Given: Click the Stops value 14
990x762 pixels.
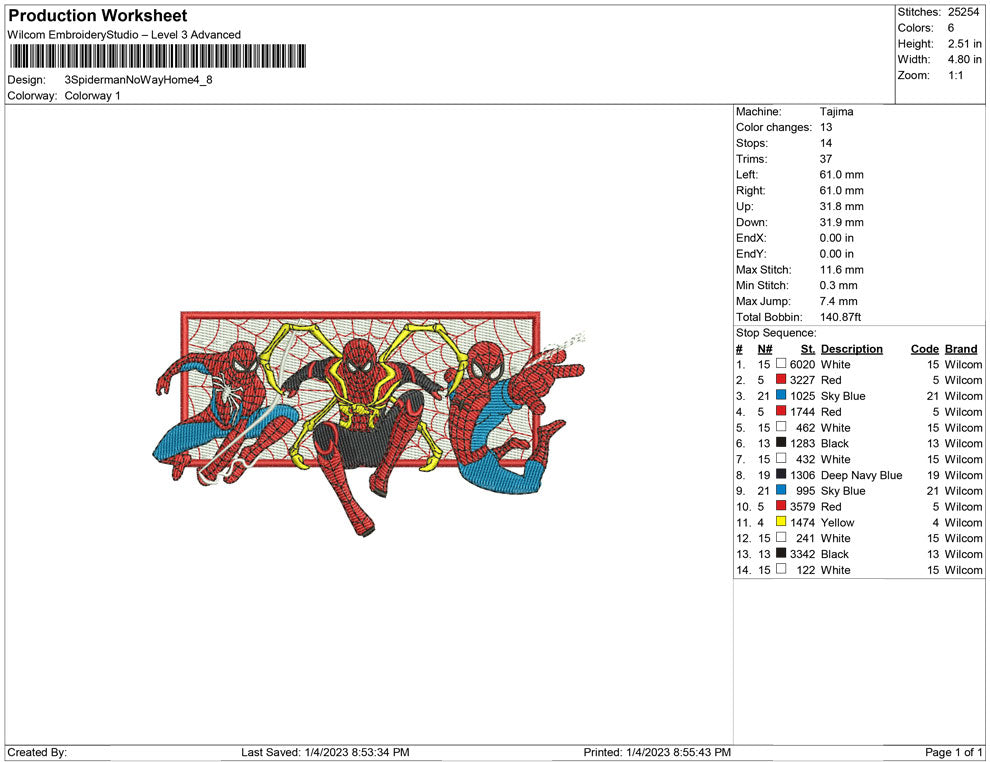Looking at the screenshot, I should click(x=826, y=143).
